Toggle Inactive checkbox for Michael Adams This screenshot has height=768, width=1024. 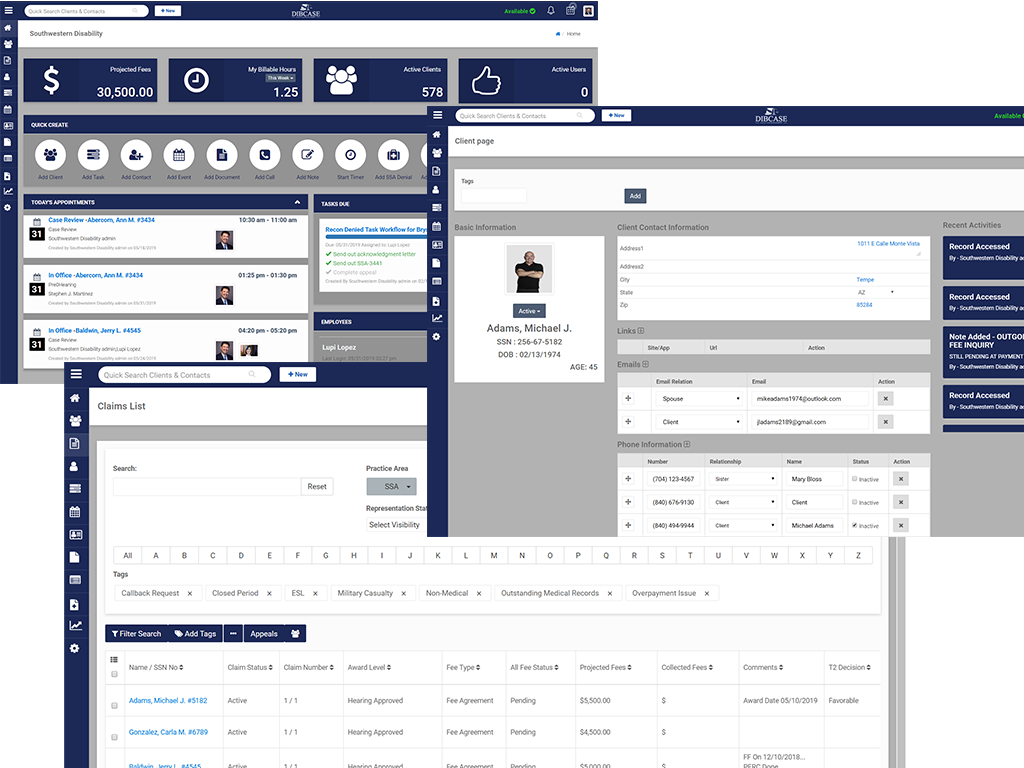click(854, 525)
